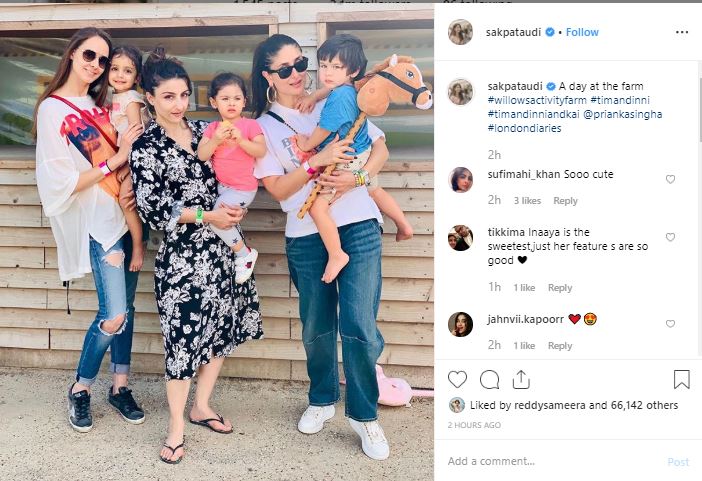Like the post with the heart icon
This screenshot has width=702, height=481.
[x=457, y=379]
